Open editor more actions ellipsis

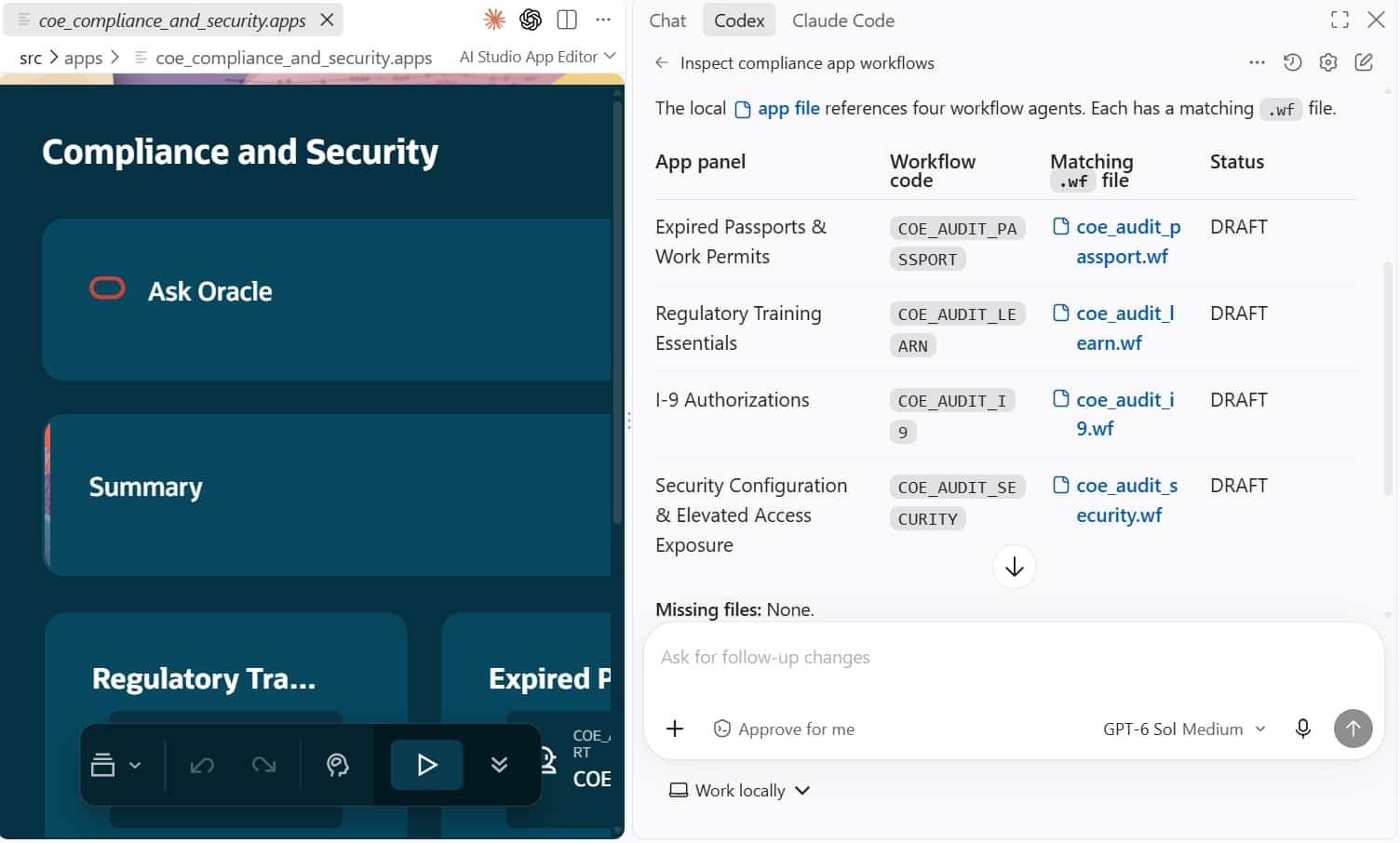click(x=603, y=19)
